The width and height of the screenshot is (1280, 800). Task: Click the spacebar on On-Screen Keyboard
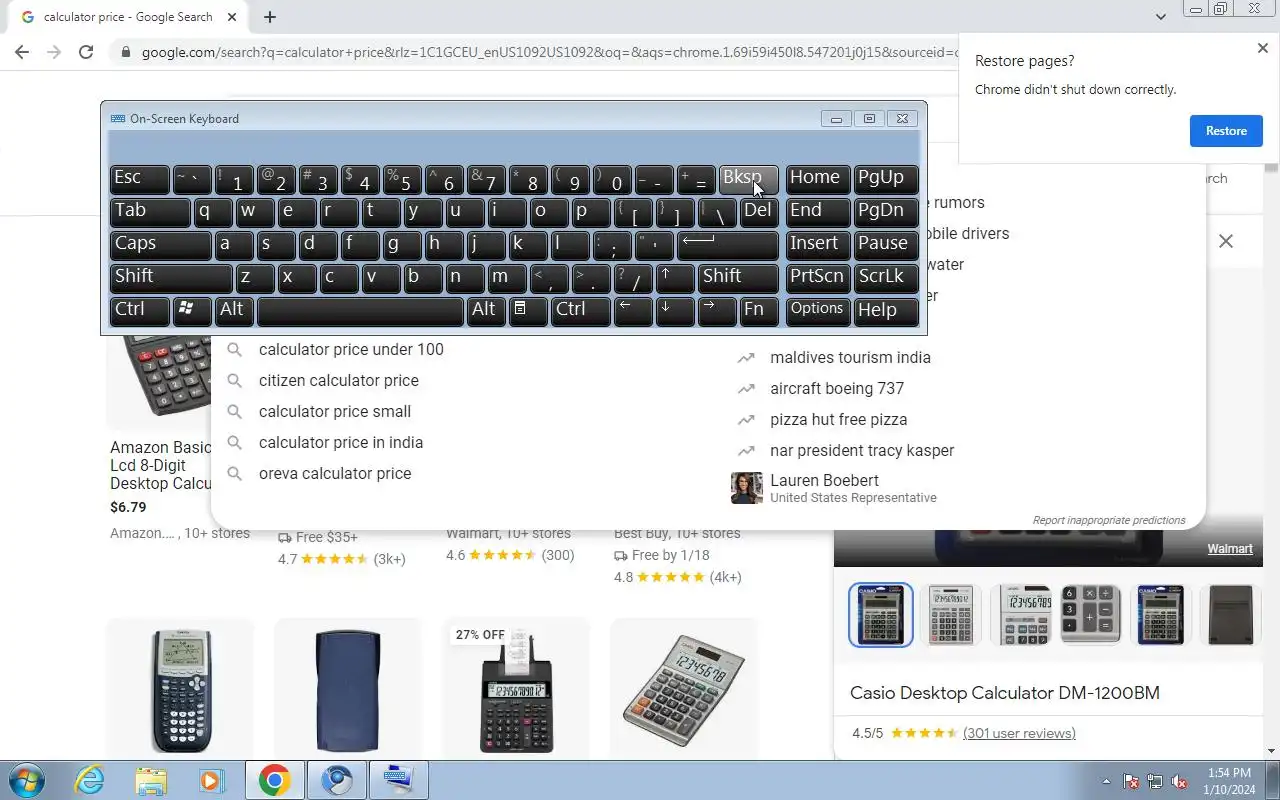pos(360,311)
